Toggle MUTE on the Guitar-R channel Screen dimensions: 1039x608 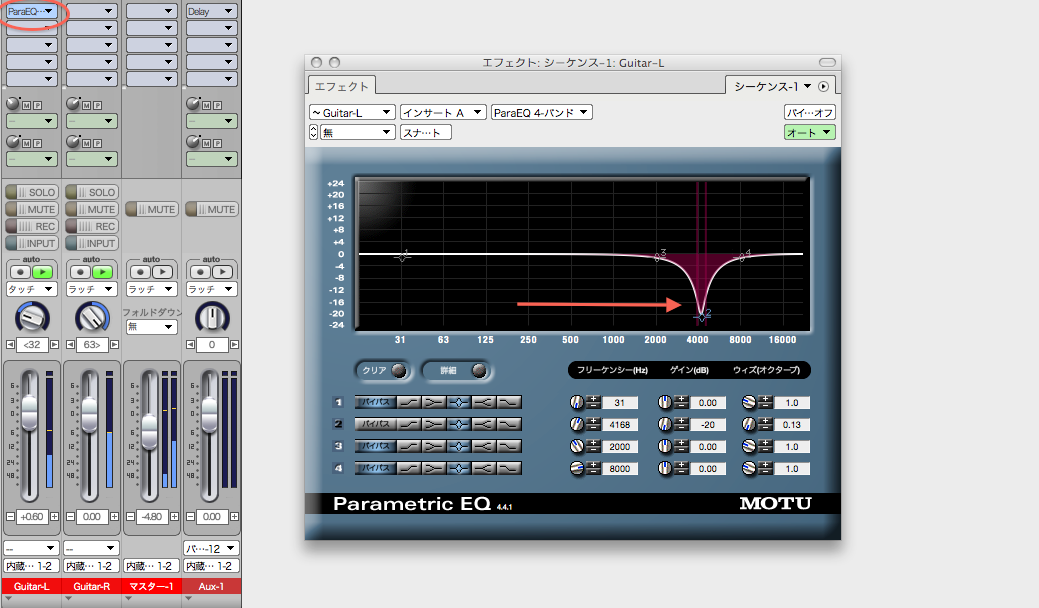(x=91, y=209)
